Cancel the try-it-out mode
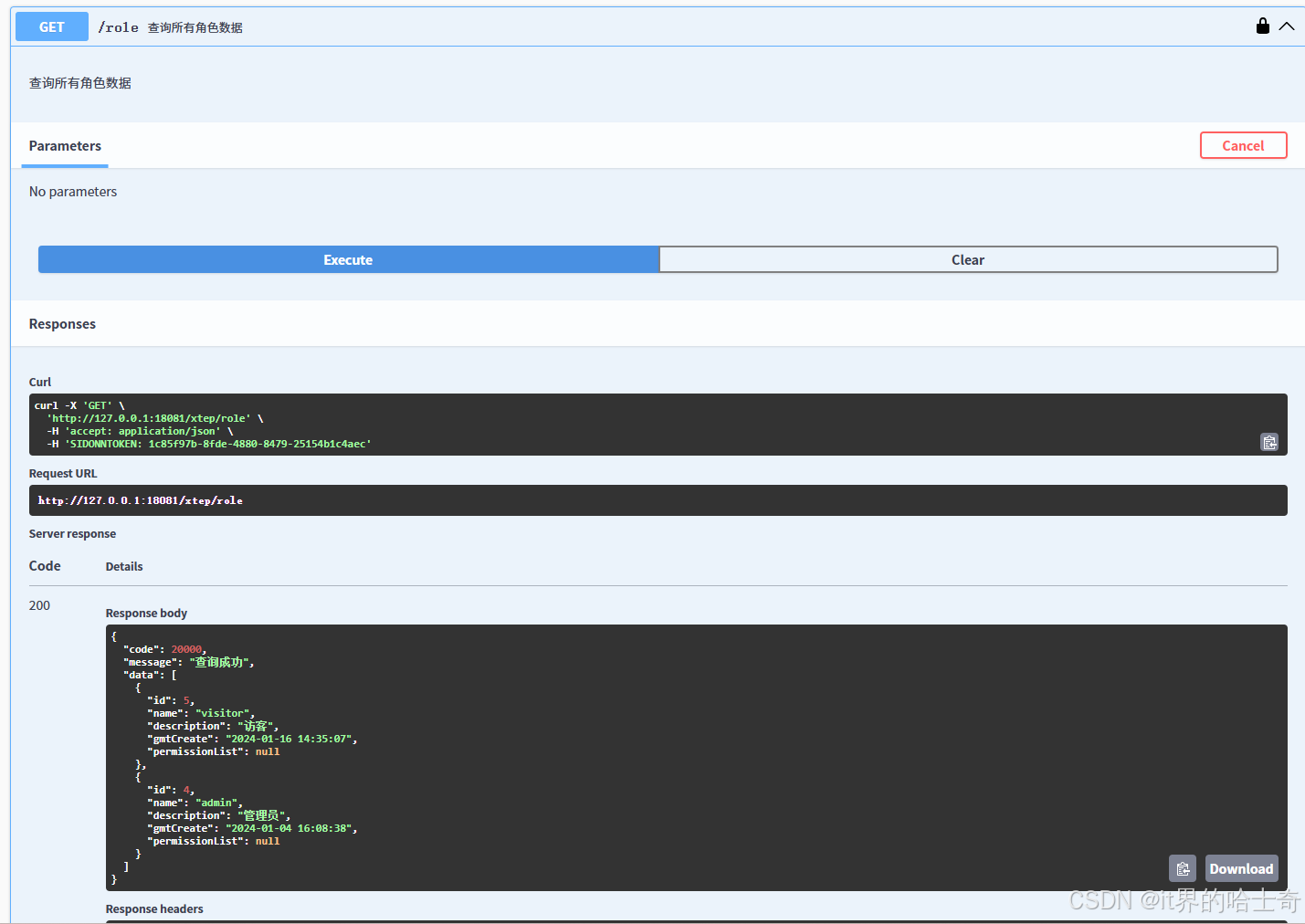Image resolution: width=1305 pixels, height=924 pixels. tap(1243, 145)
